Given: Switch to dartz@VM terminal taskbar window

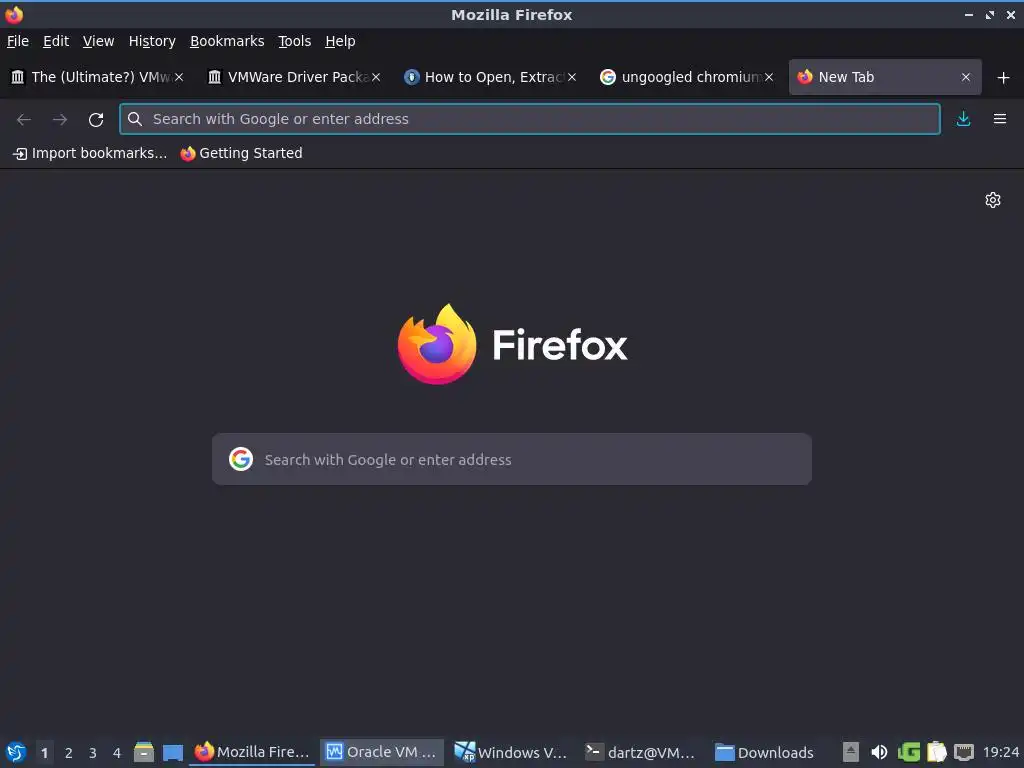Looking at the screenshot, I should click(x=641, y=752).
